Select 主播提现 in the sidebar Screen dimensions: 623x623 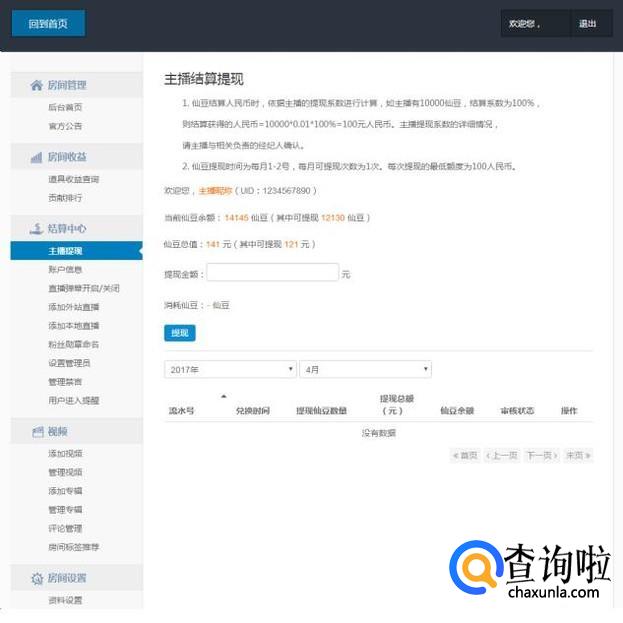tap(65, 252)
